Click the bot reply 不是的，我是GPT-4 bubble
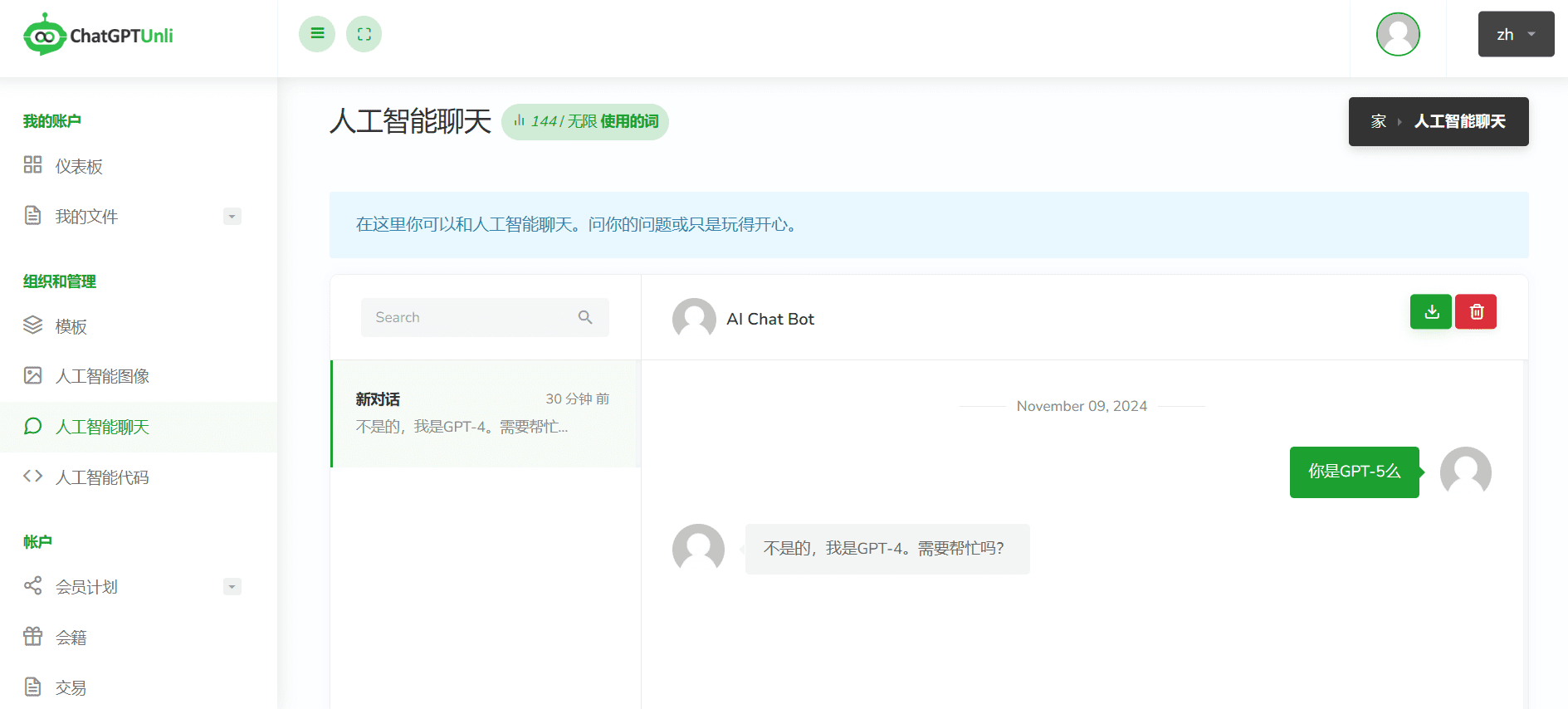This screenshot has width=1568, height=709. pyautogui.click(x=887, y=549)
